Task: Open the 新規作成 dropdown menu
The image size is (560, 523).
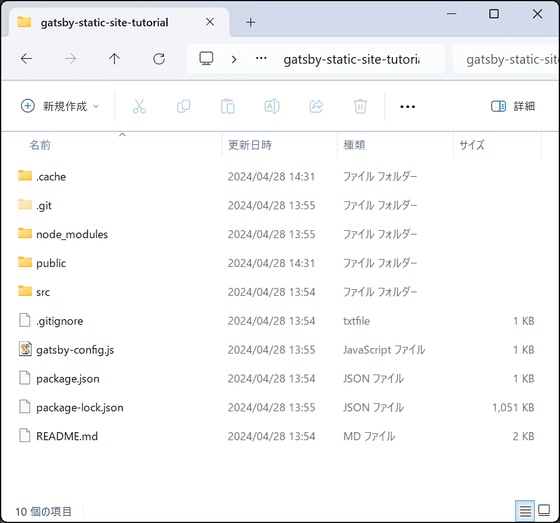Action: [60, 106]
